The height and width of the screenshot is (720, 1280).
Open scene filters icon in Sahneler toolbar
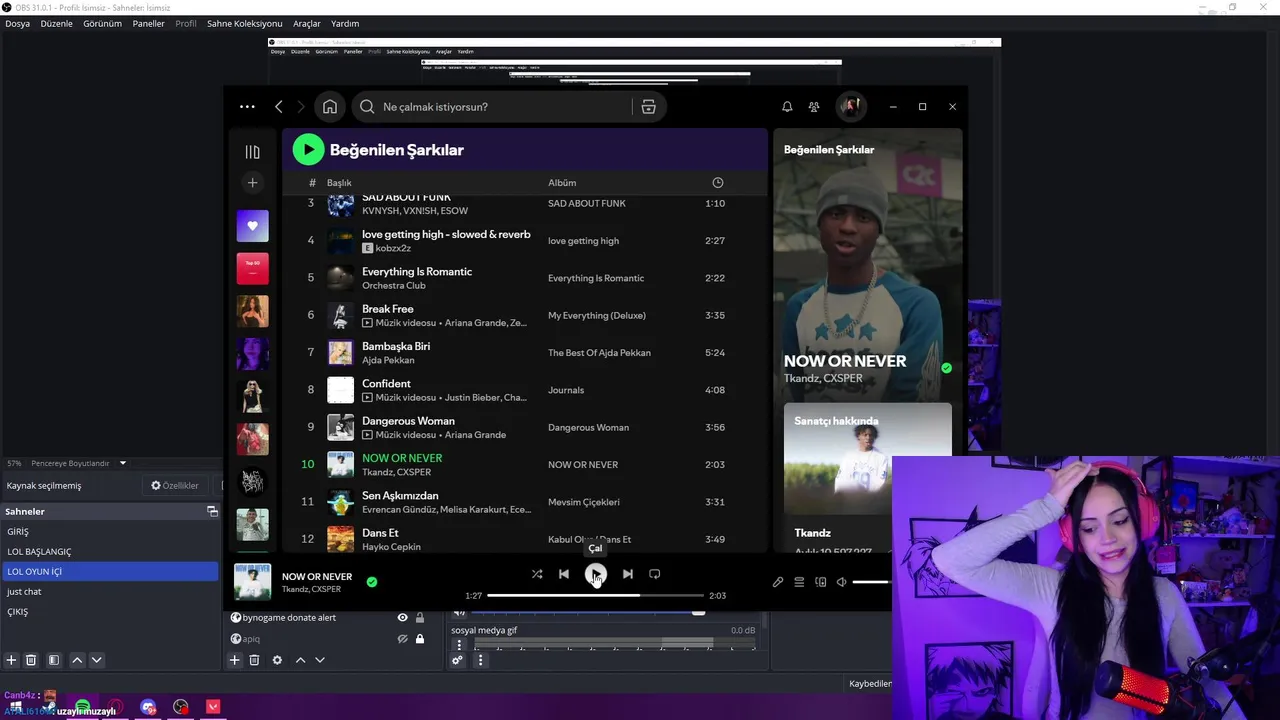click(x=54, y=660)
